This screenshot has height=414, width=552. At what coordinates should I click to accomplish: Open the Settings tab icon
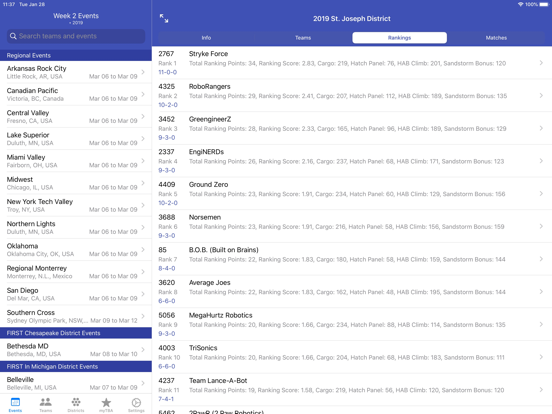point(136,402)
